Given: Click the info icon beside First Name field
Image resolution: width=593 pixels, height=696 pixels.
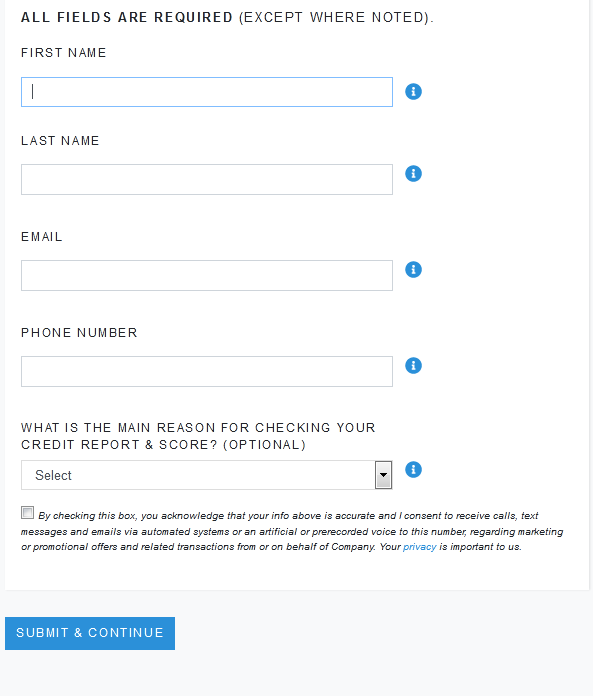Looking at the screenshot, I should click(413, 92).
